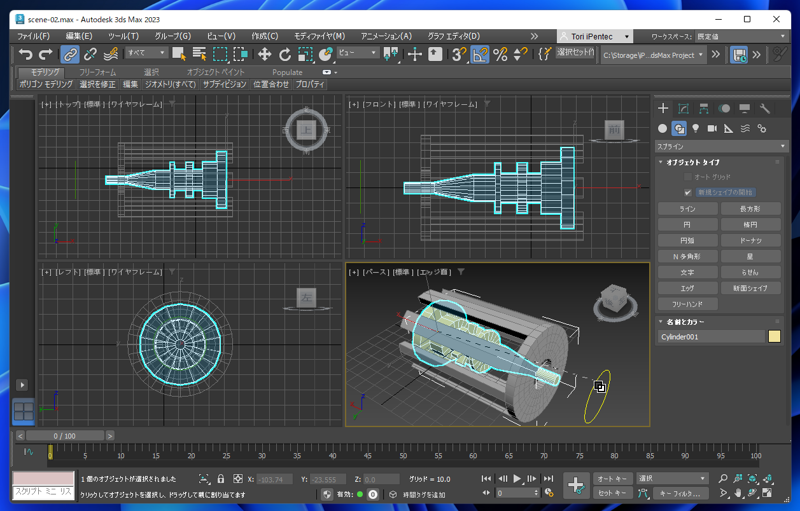
Task: Activate the Unlink Selection tool
Action: (90, 54)
